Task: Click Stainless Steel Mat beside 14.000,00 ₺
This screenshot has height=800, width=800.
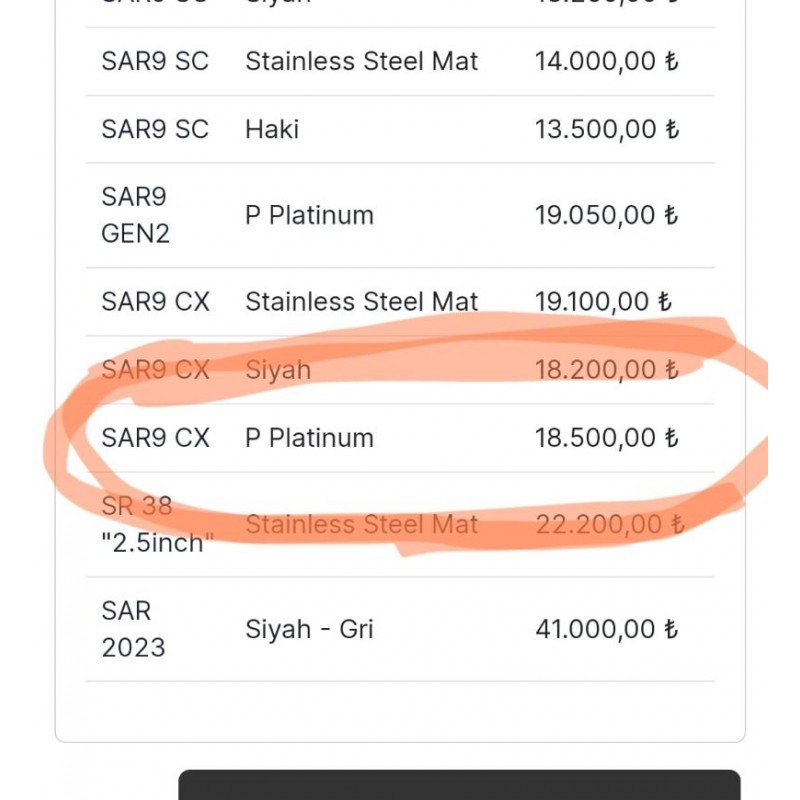Action: point(362,61)
